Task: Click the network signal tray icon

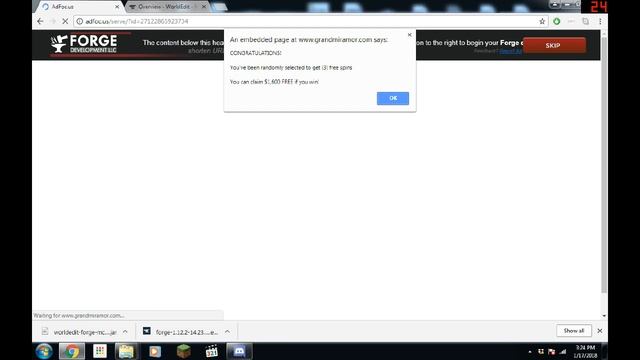Action: point(563,351)
